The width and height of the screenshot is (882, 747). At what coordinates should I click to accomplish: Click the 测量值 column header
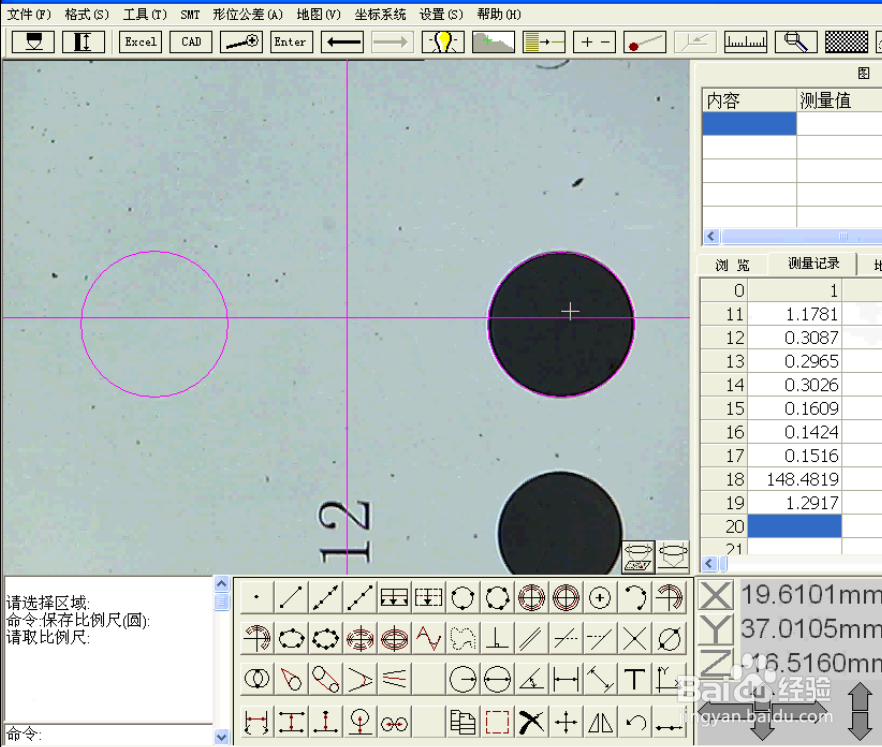pyautogui.click(x=839, y=100)
